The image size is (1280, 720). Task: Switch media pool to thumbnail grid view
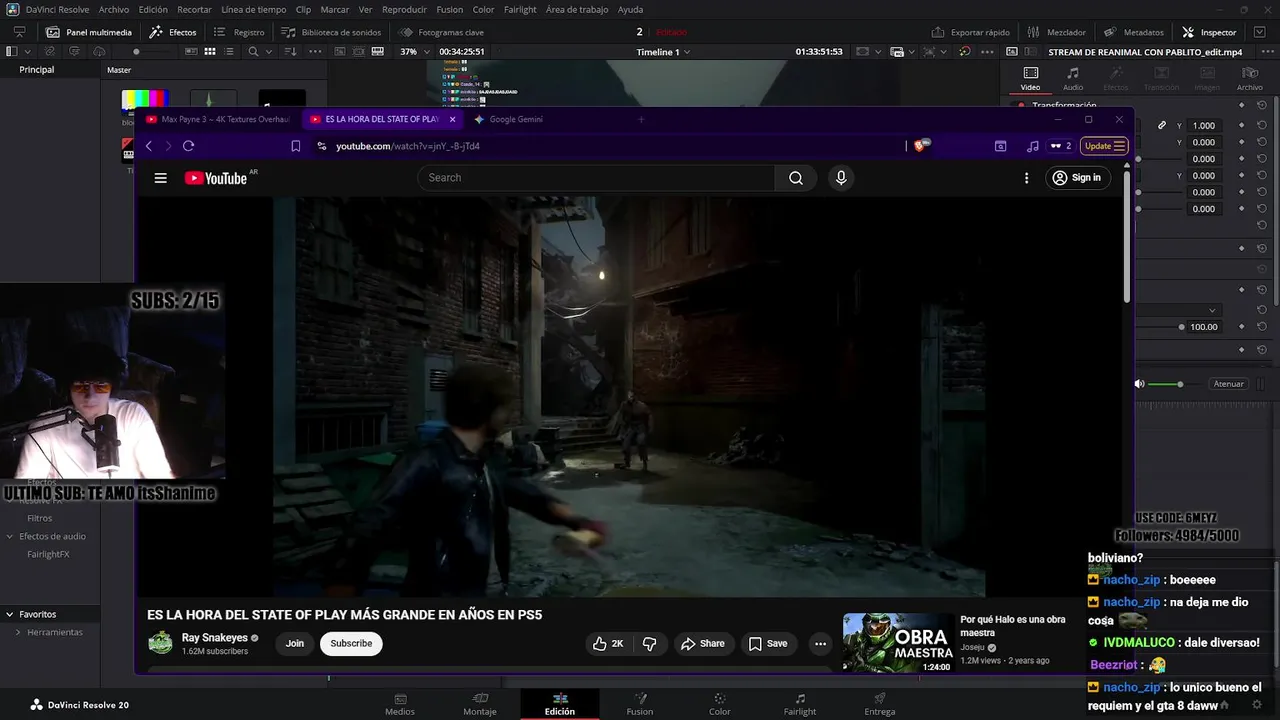click(x=210, y=51)
